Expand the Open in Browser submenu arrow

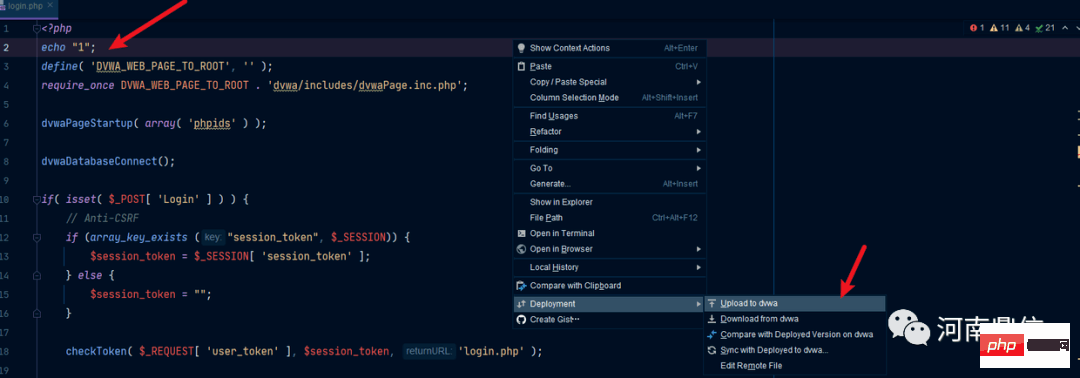[698, 249]
